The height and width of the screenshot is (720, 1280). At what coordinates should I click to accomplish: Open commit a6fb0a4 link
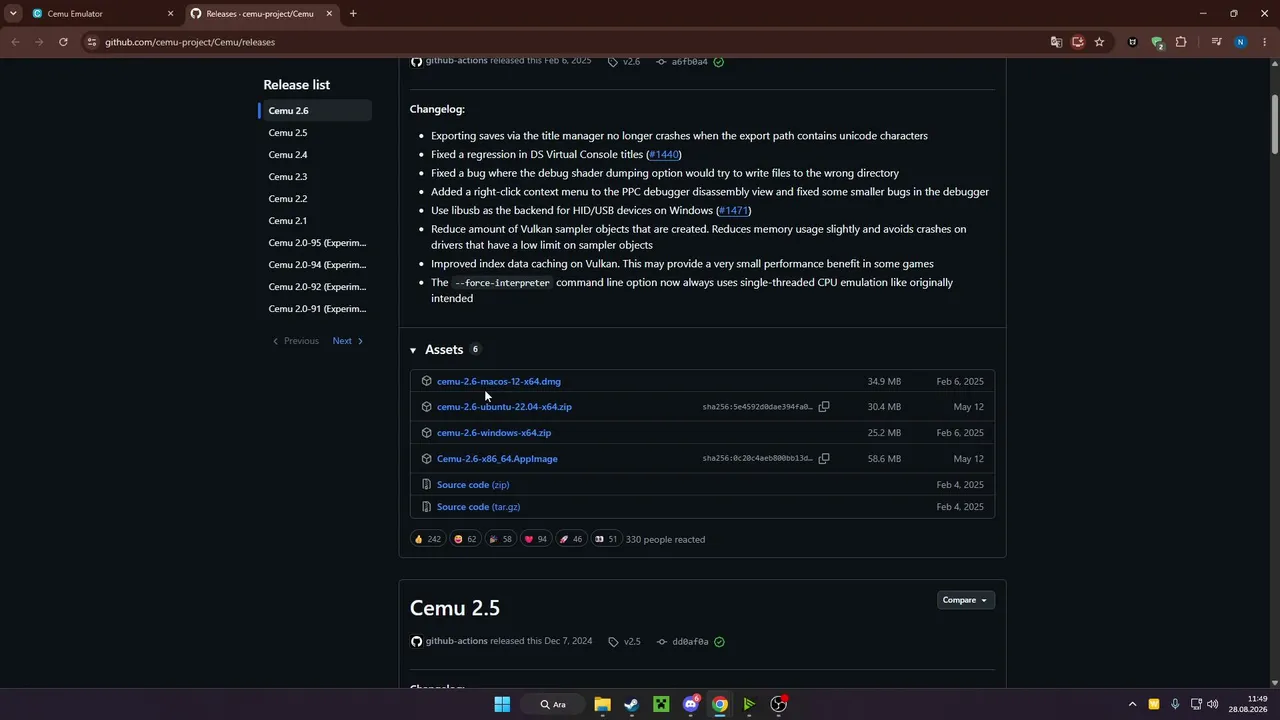(682, 62)
